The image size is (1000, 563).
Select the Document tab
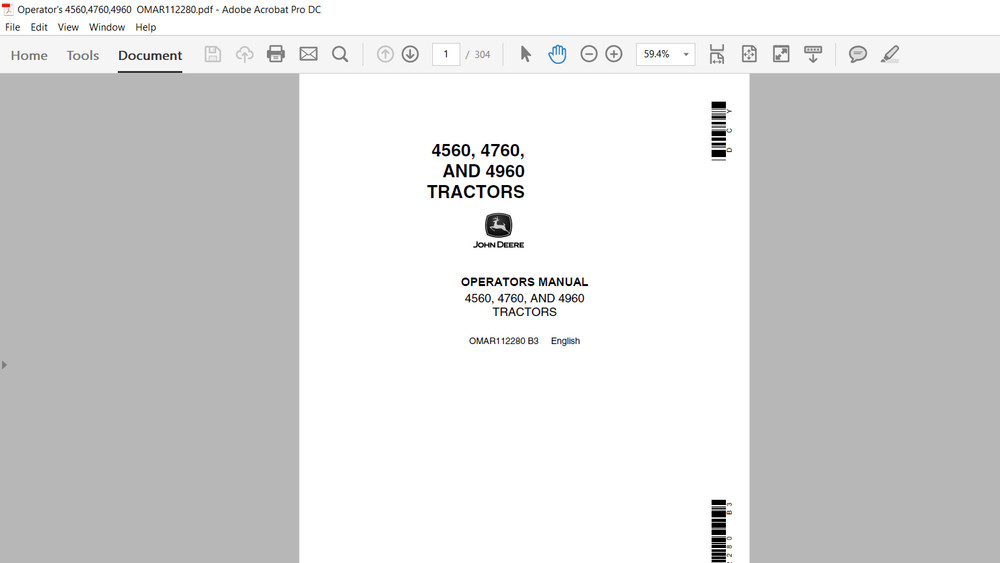click(x=150, y=55)
